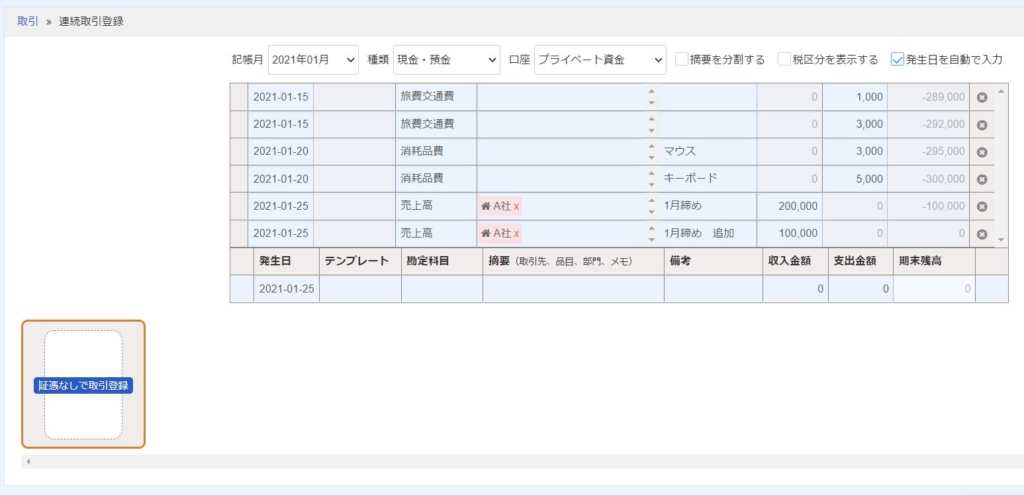Delete the キーボード row
Screen dimensions: 1024x495
point(982,180)
